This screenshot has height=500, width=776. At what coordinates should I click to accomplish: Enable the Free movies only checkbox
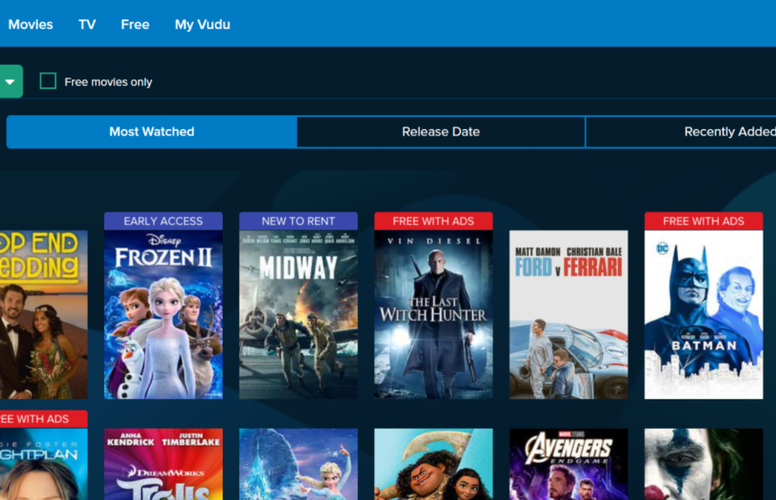48,81
